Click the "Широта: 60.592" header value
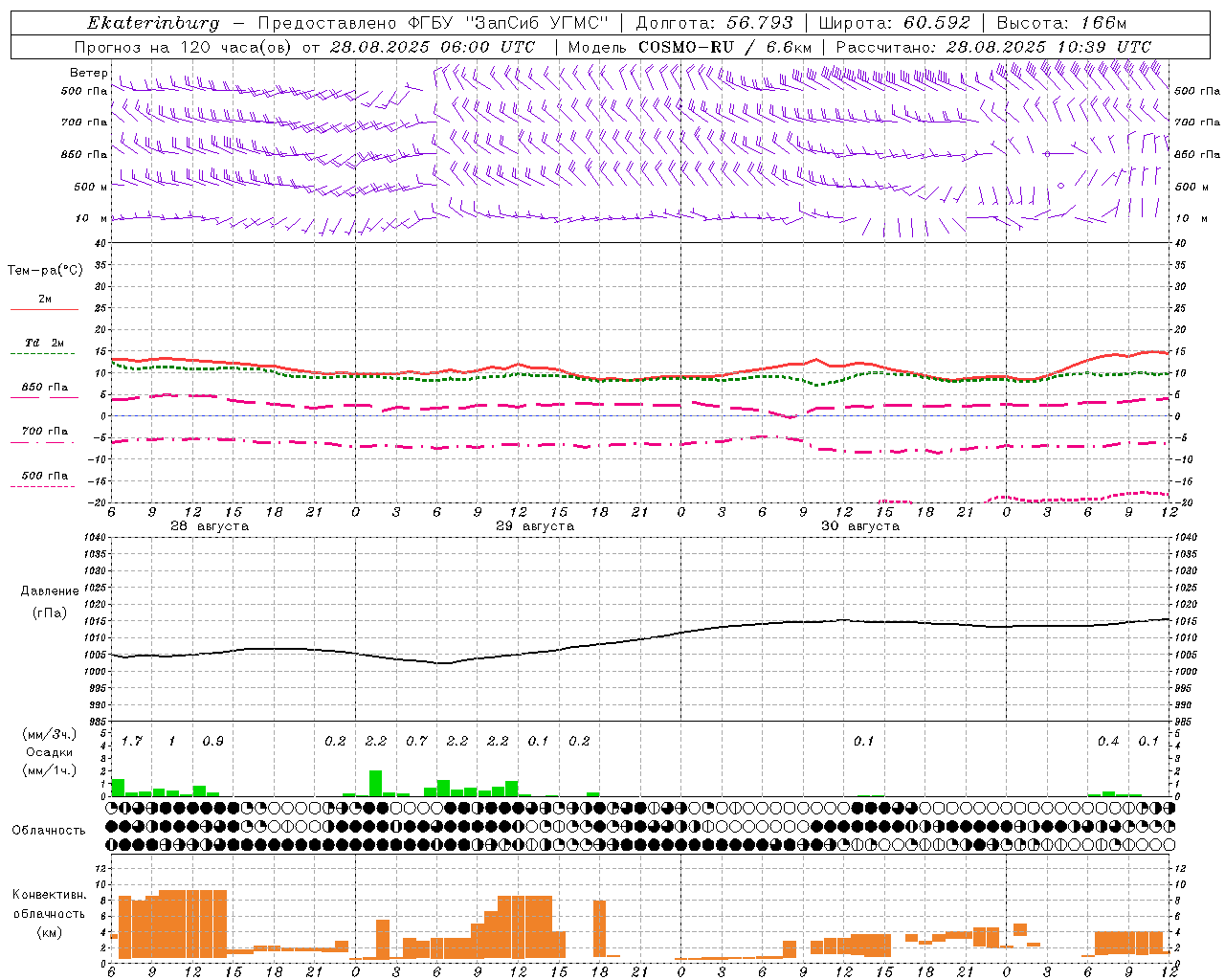Screen dimensions: 1225x980 point(894,23)
